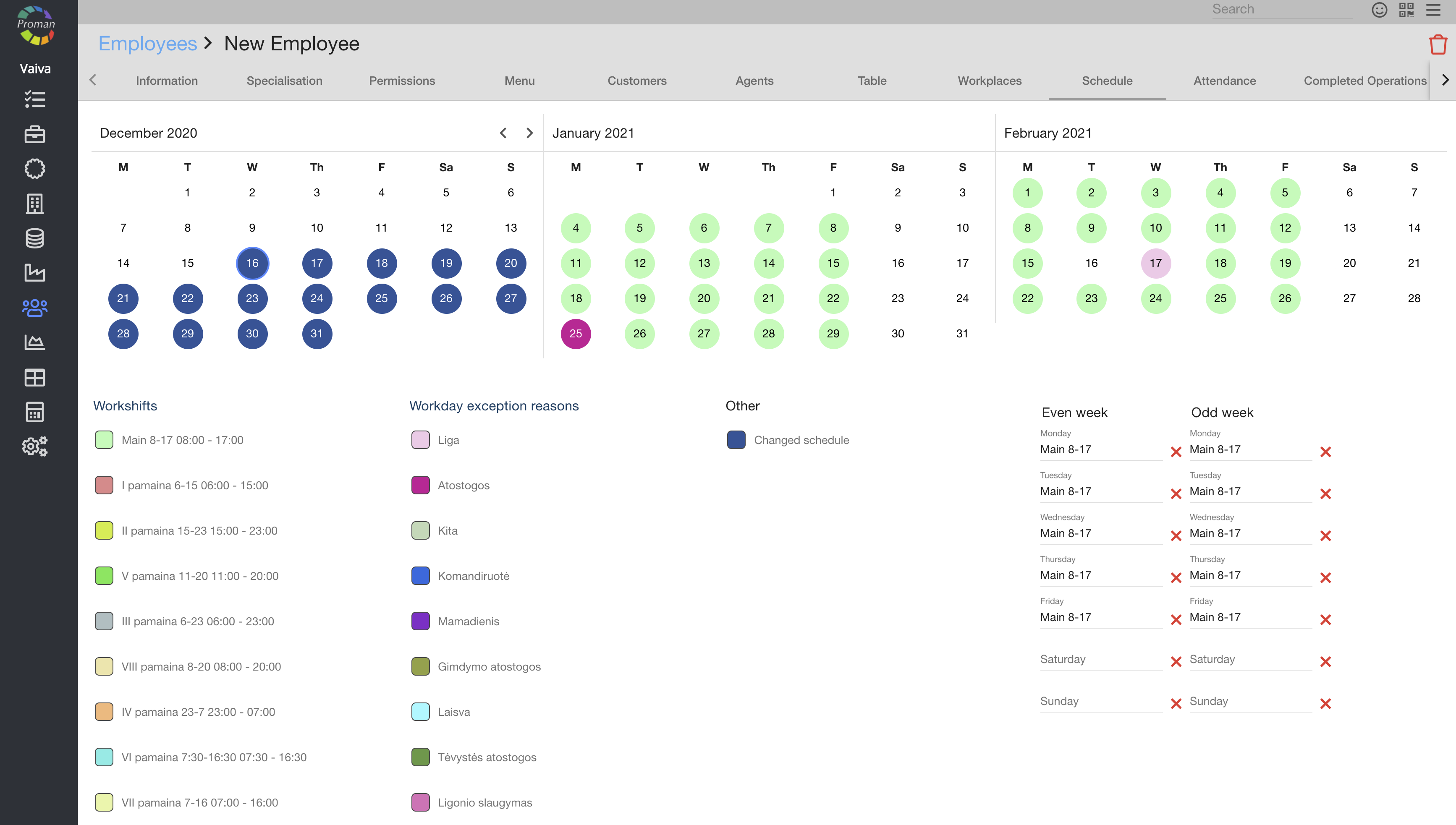This screenshot has height=825, width=1456.
Task: Select December 16 on calendar
Action: 252,263
